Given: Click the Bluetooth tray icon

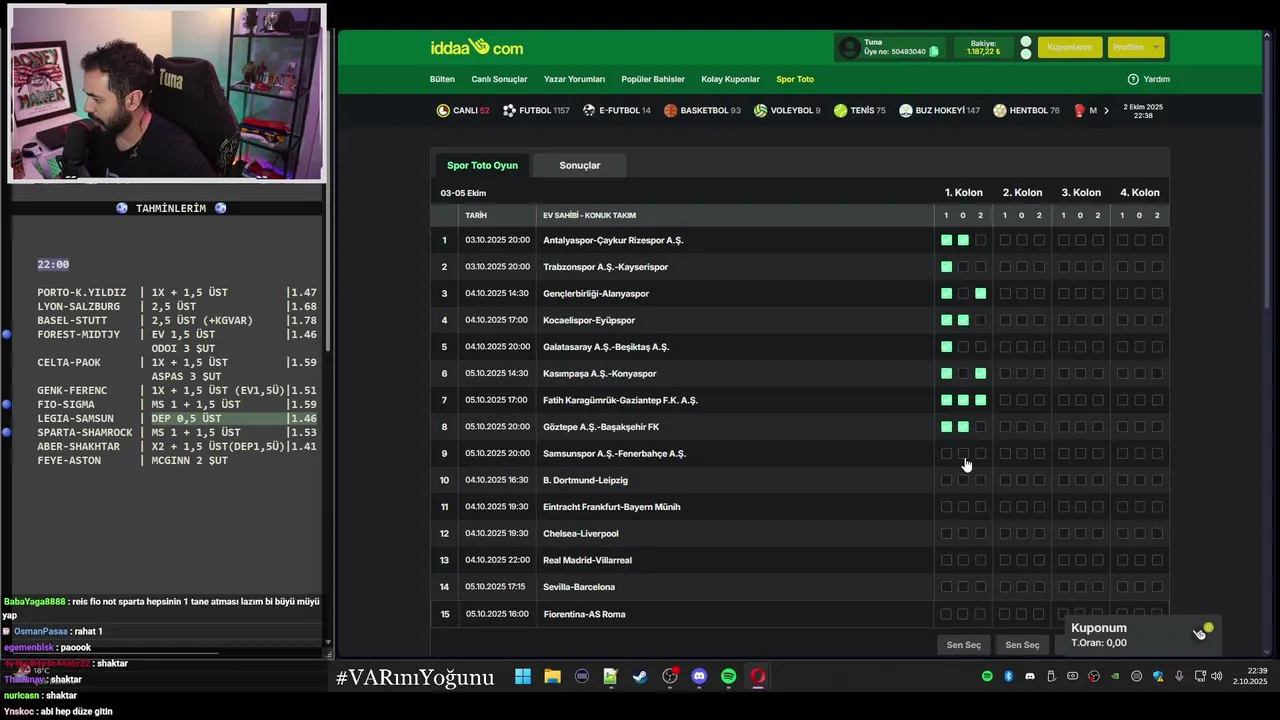Looking at the screenshot, I should [1008, 677].
